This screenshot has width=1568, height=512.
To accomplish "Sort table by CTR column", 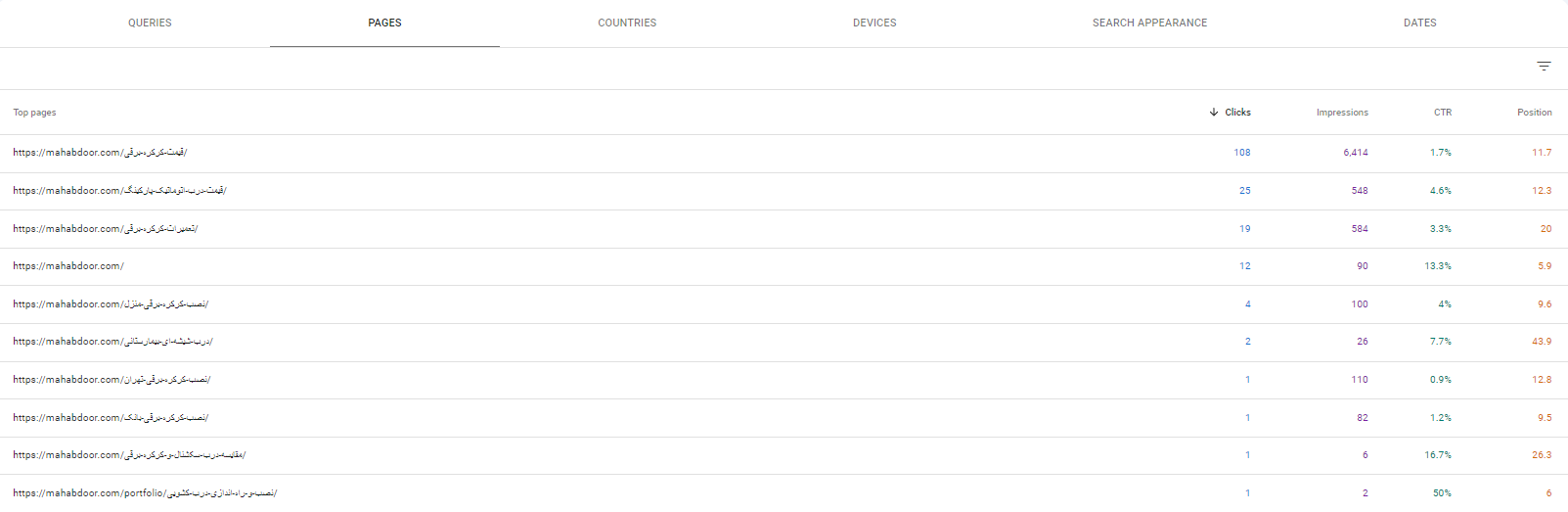I will (1443, 113).
